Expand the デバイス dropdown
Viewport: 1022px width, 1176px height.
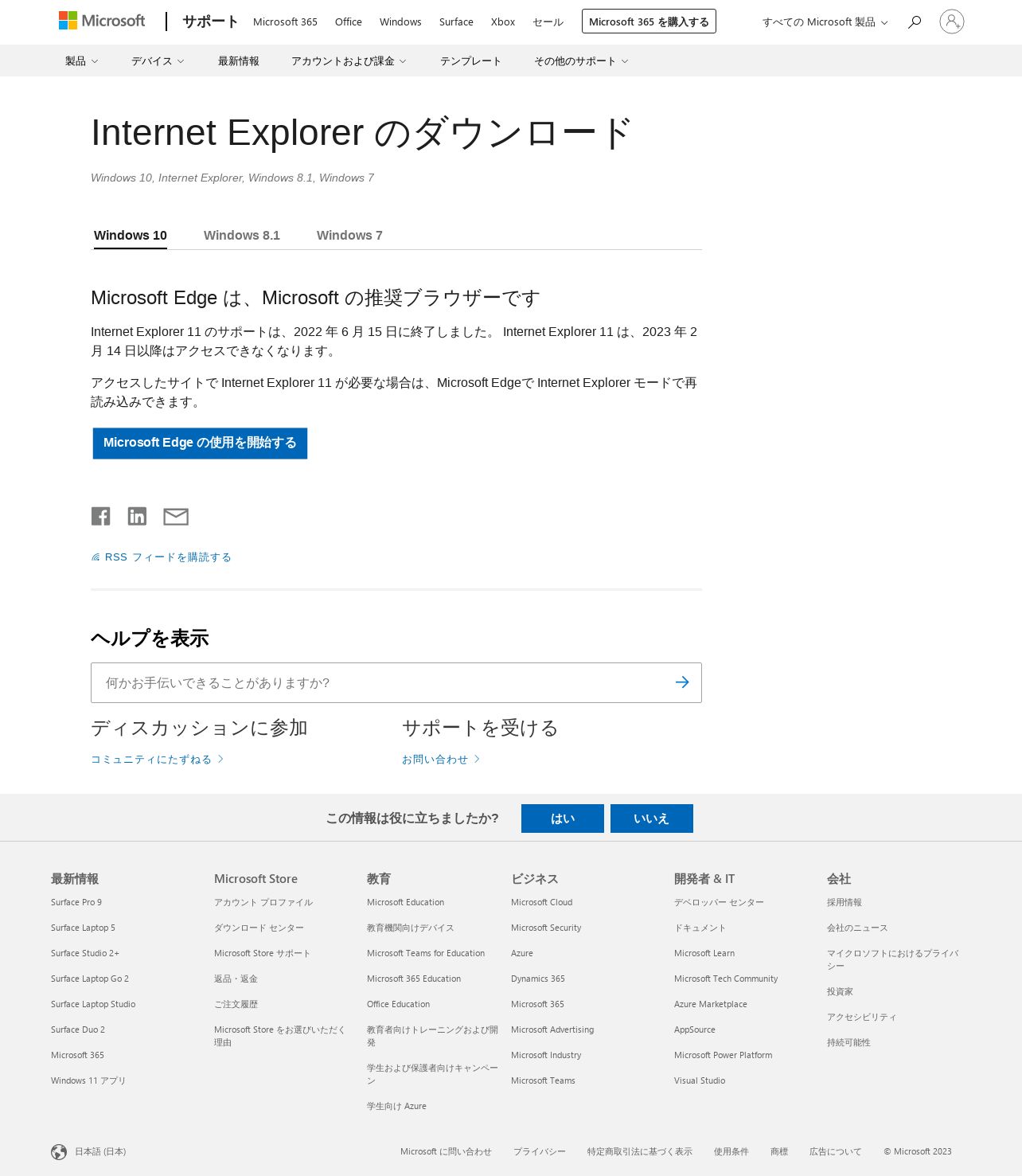point(158,61)
